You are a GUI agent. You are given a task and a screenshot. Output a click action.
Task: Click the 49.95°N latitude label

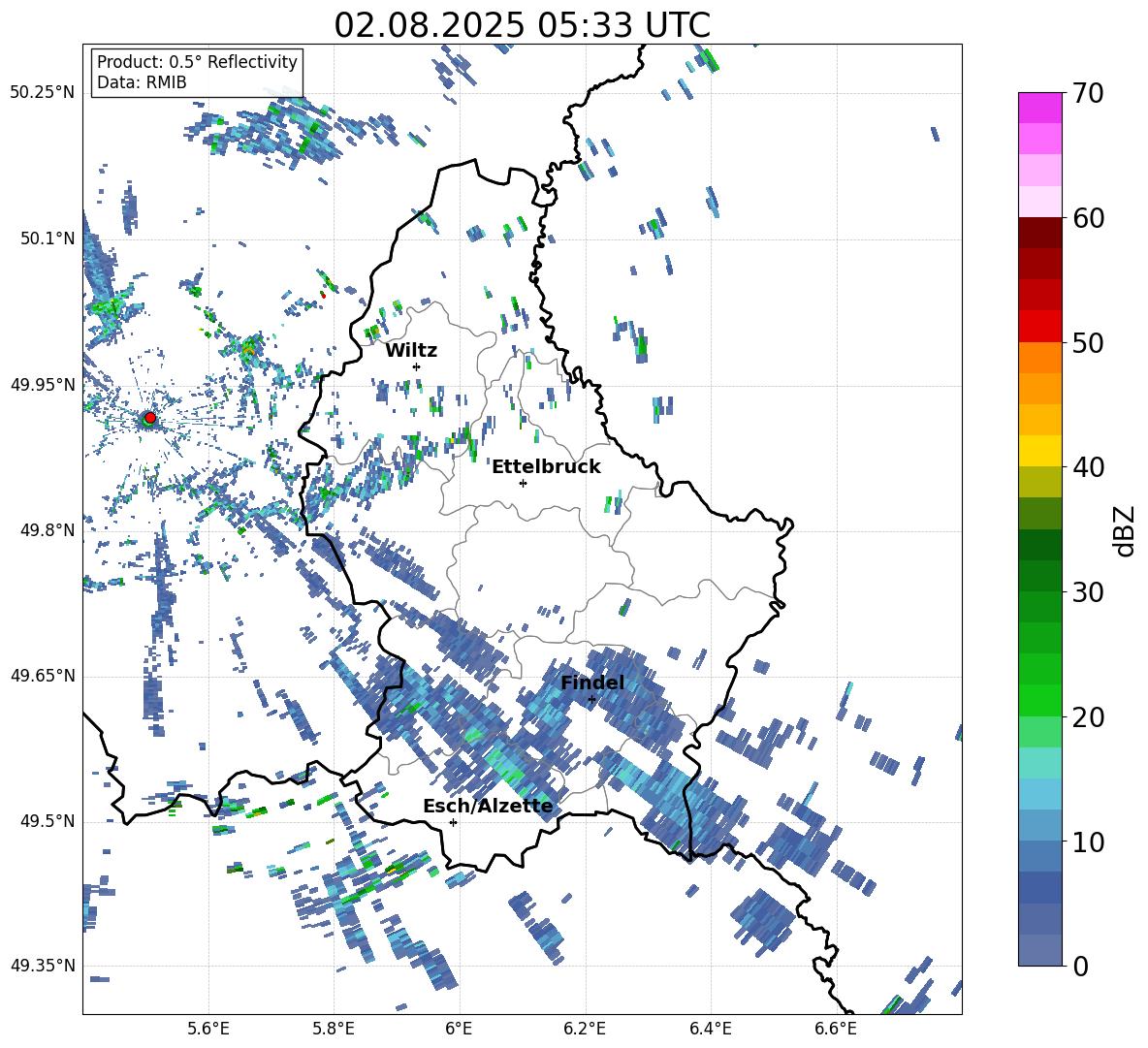tap(43, 384)
